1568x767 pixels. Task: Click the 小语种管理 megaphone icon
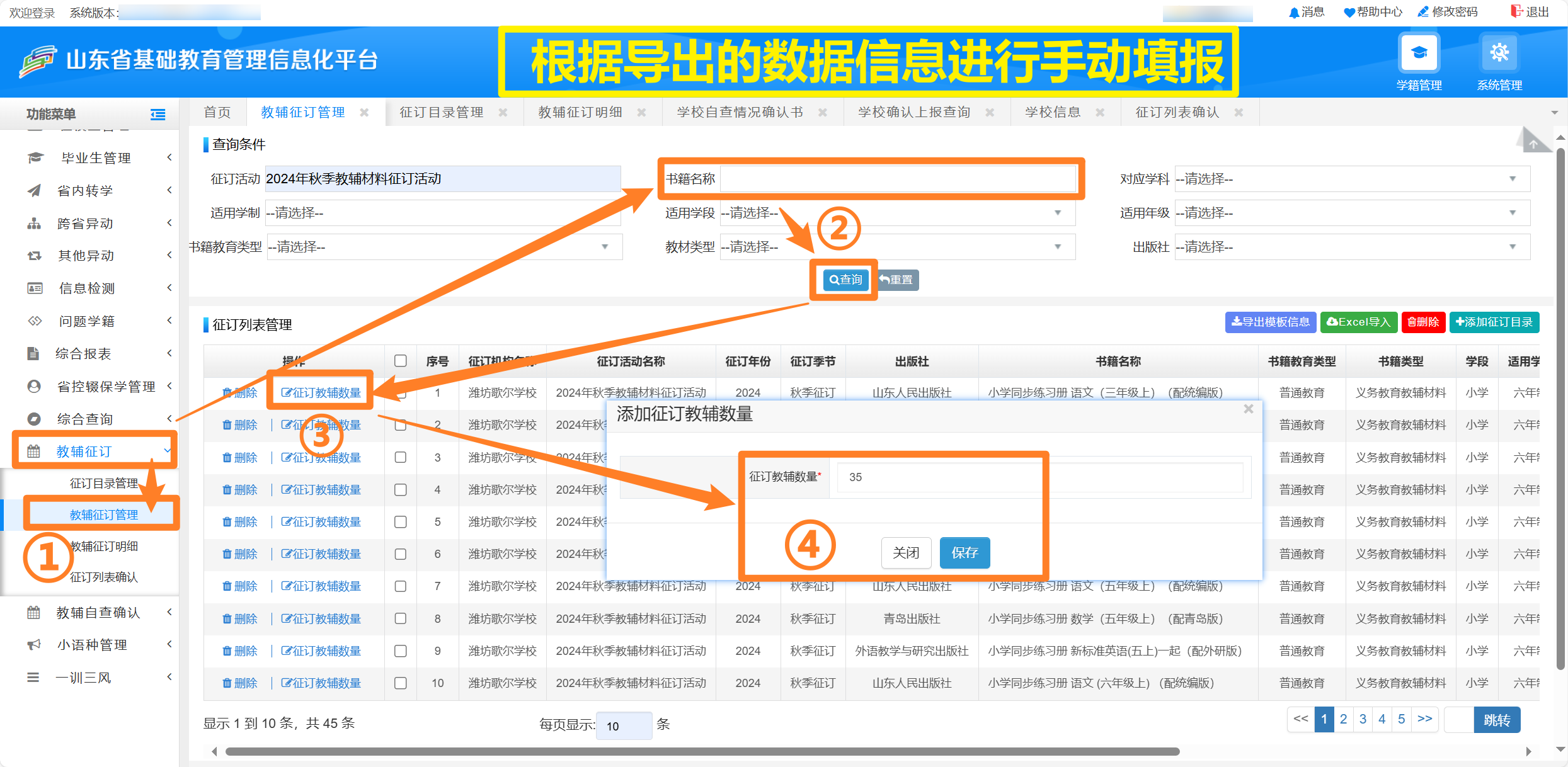click(34, 645)
